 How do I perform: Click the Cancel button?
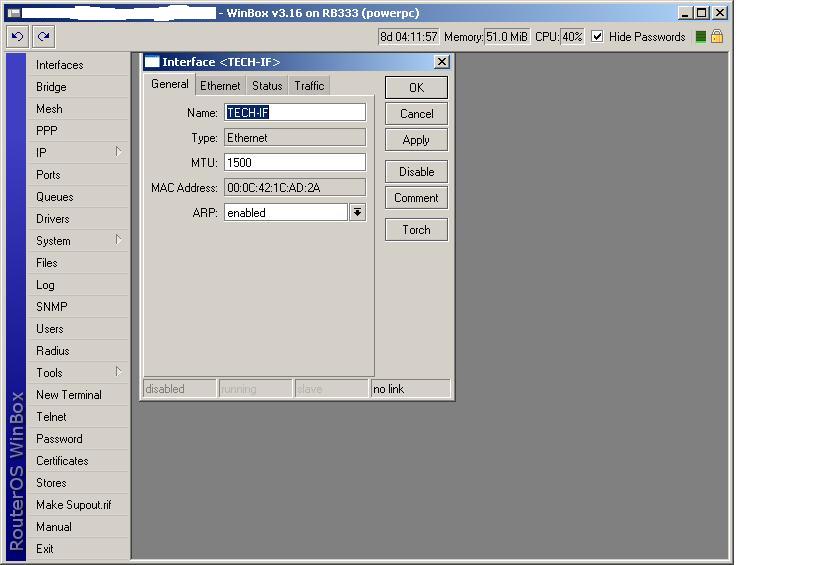click(416, 114)
